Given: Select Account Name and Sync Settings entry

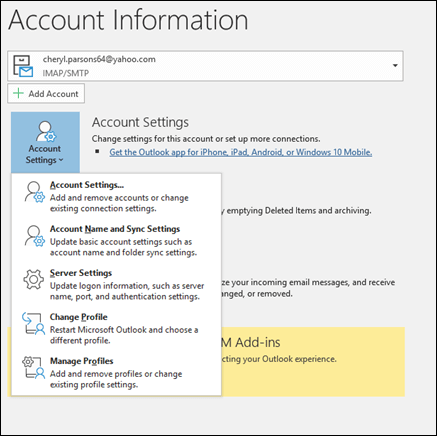Looking at the screenshot, I should click(116, 240).
